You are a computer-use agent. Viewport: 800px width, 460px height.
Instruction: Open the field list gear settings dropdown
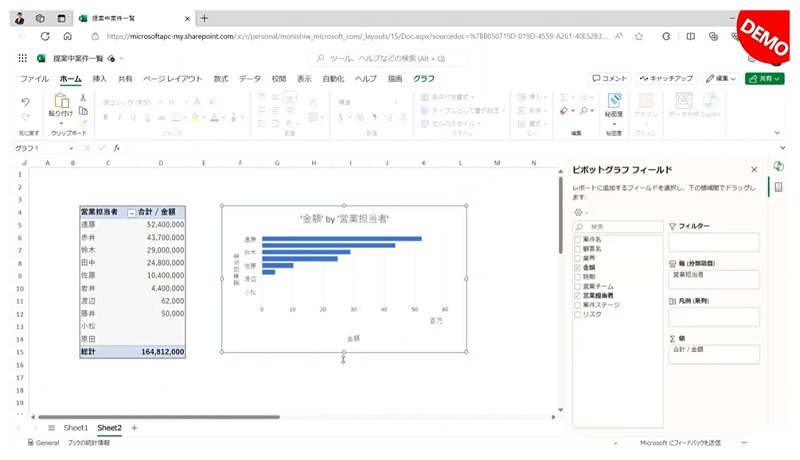(x=581, y=213)
